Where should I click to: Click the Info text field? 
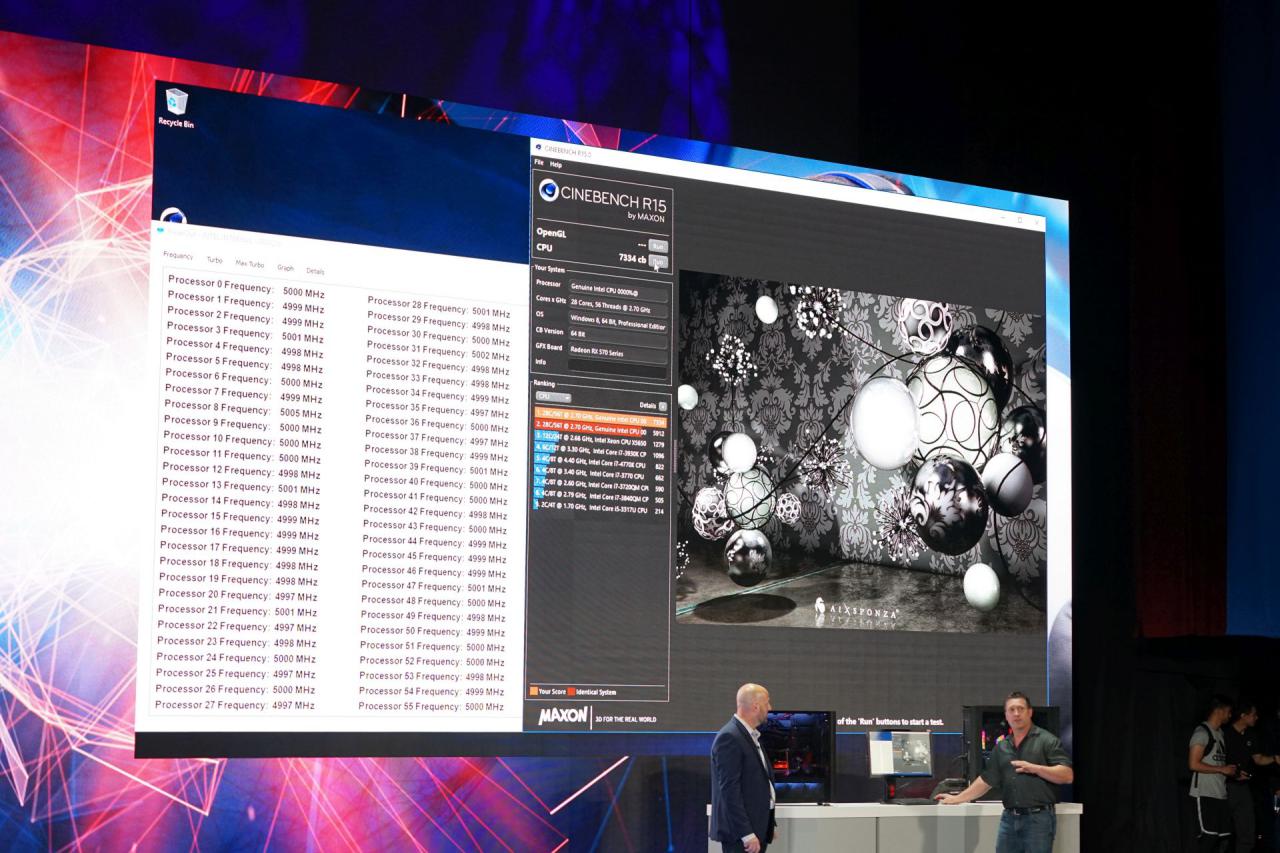[x=617, y=368]
